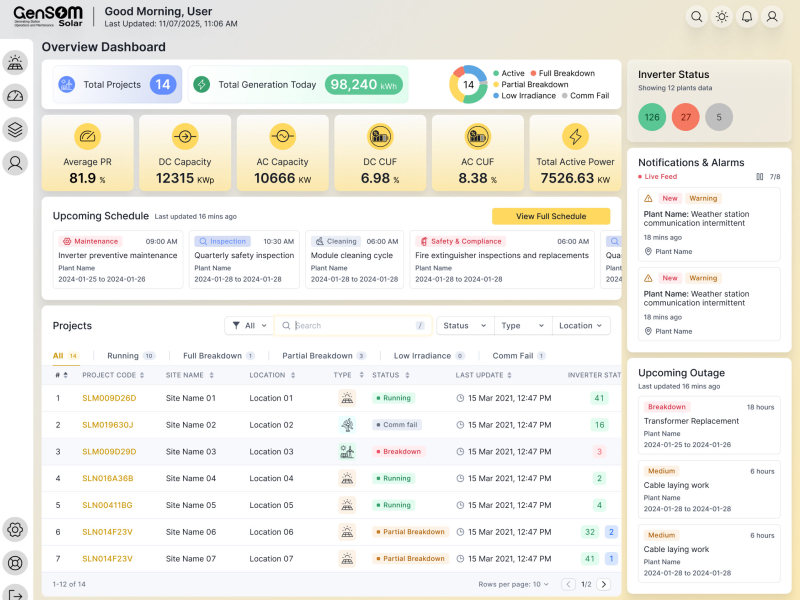Open Inverter preventive maintenance schedule card
Image resolution: width=800 pixels, height=600 pixels.
click(x=118, y=260)
